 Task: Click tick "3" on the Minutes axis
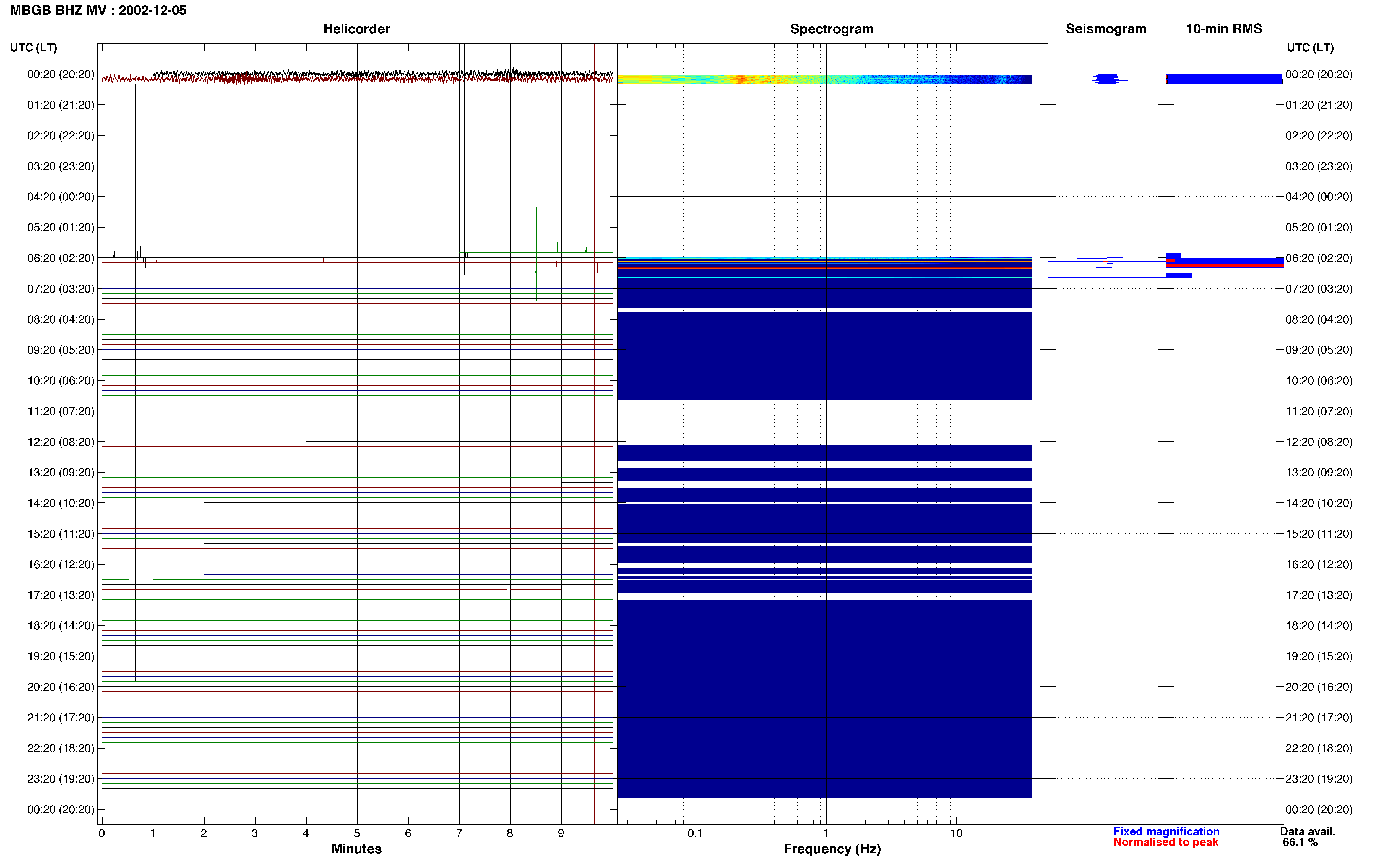255,833
